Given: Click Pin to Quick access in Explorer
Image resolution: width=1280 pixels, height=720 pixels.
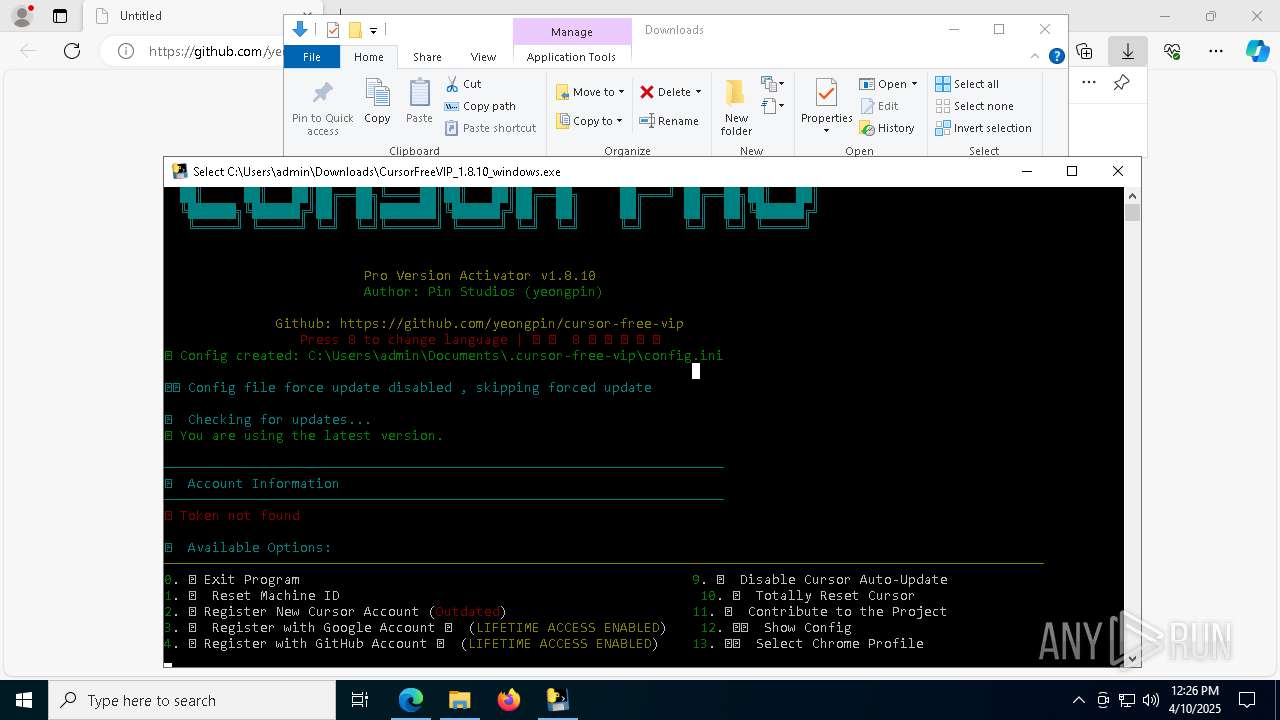Looking at the screenshot, I should pos(322,108).
